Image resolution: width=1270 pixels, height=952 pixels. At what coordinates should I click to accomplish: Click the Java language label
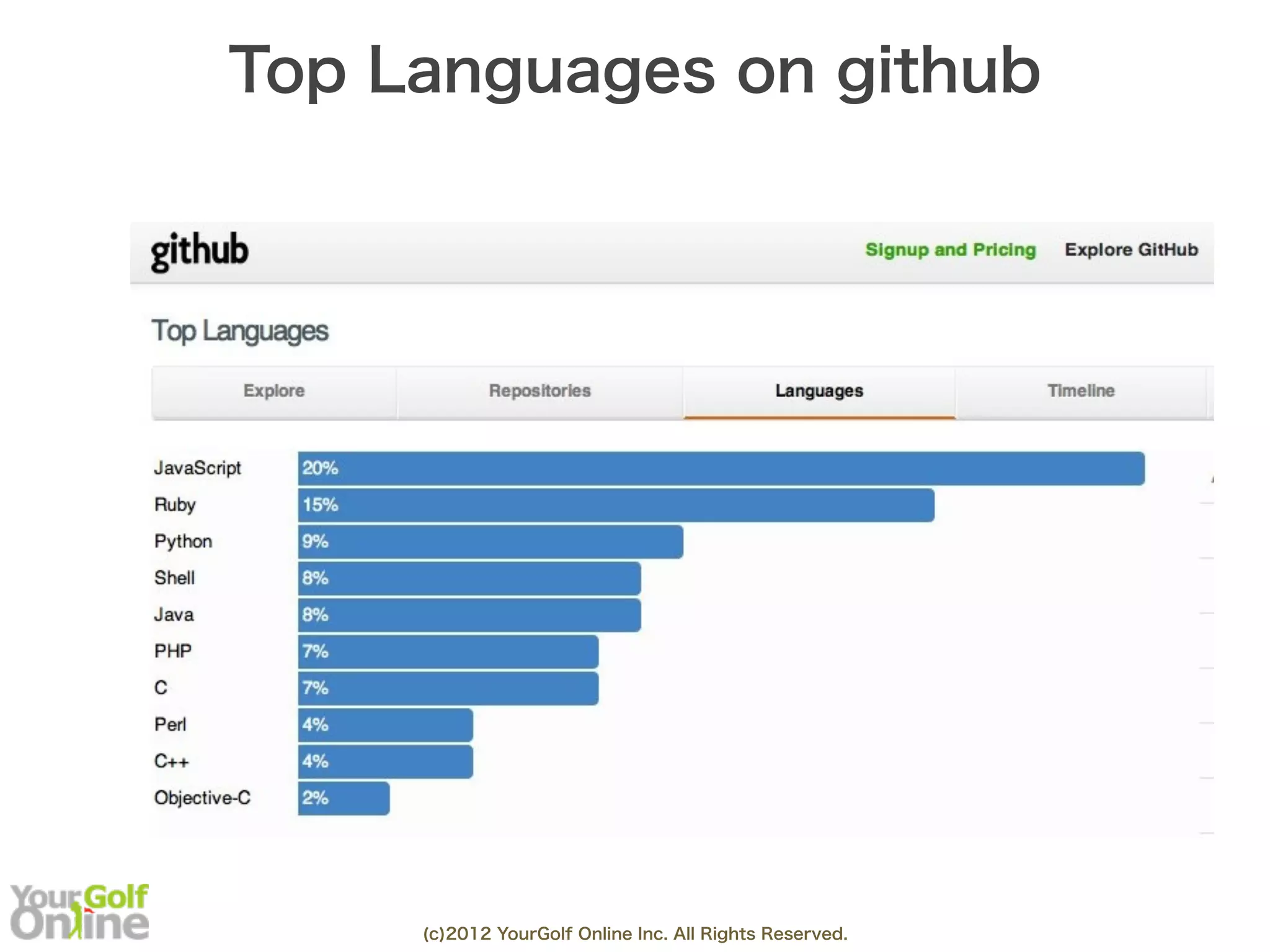(x=174, y=615)
